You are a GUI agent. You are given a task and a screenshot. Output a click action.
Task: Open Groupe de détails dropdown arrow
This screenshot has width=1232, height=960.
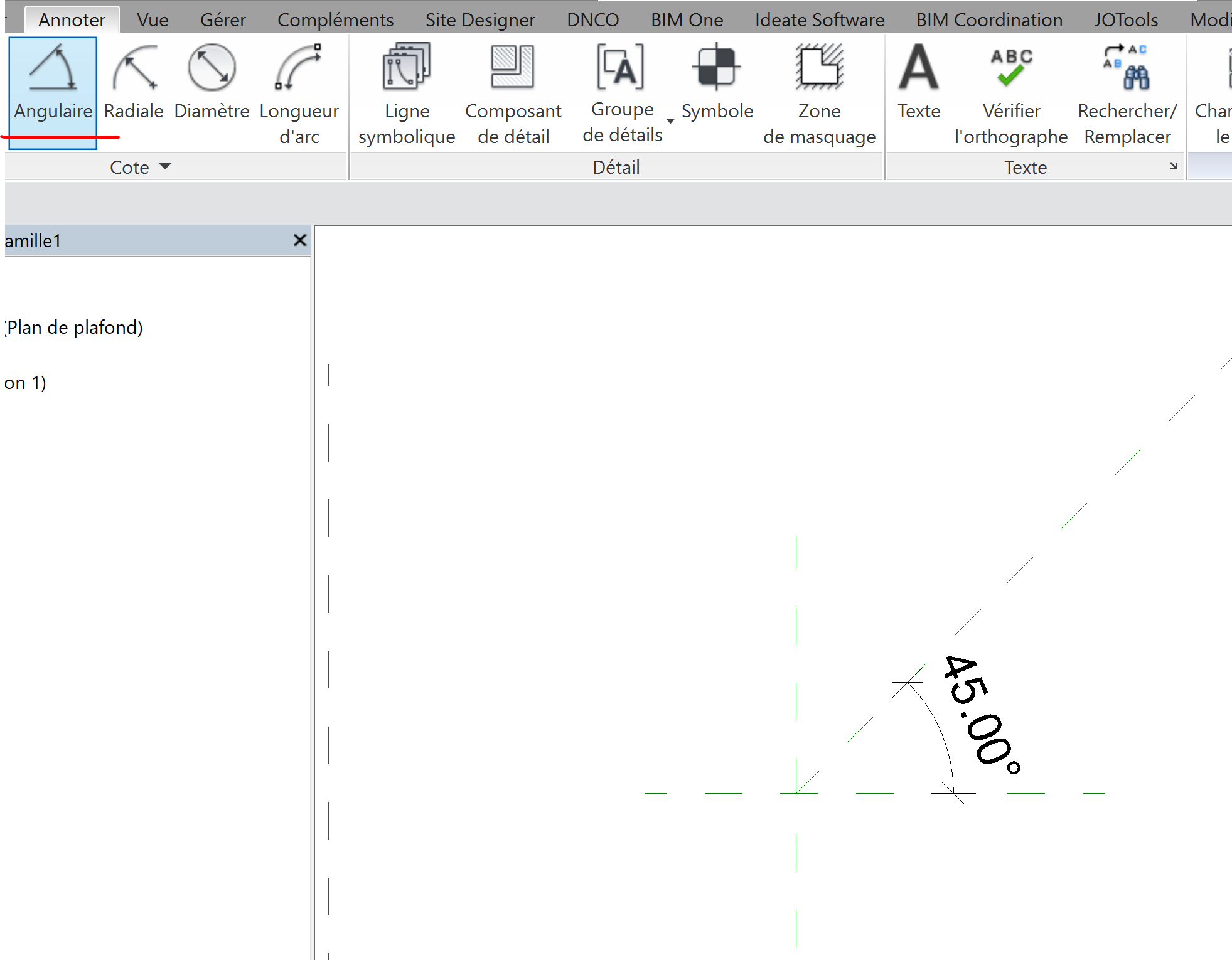tap(670, 122)
